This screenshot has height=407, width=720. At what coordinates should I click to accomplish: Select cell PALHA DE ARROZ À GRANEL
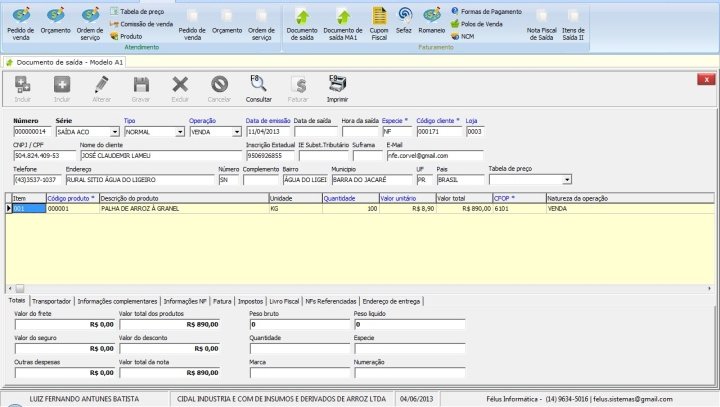pyautogui.click(x=184, y=209)
